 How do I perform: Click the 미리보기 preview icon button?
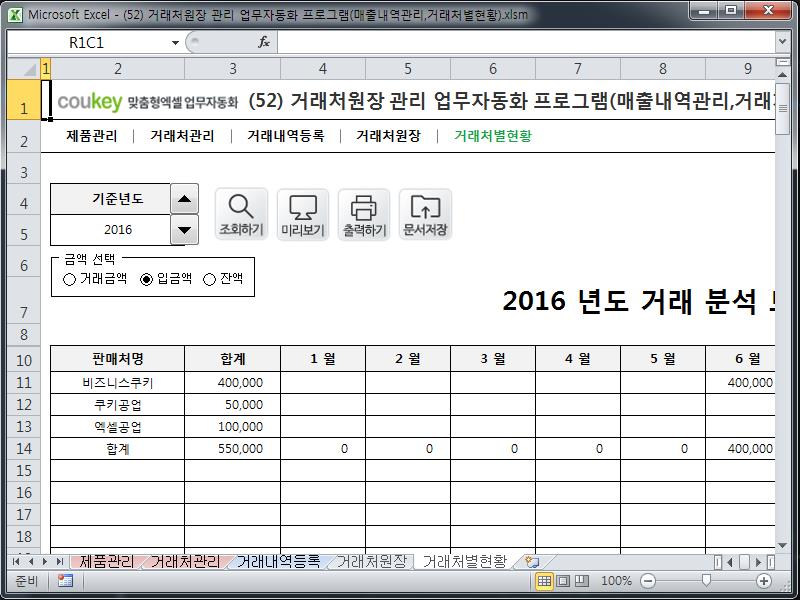click(x=303, y=214)
